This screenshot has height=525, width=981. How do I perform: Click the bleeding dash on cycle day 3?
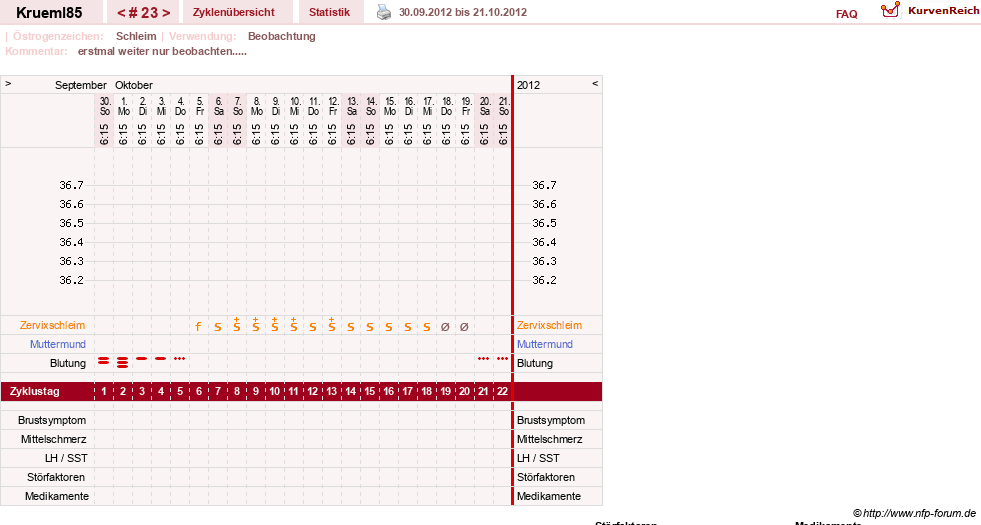(x=142, y=359)
